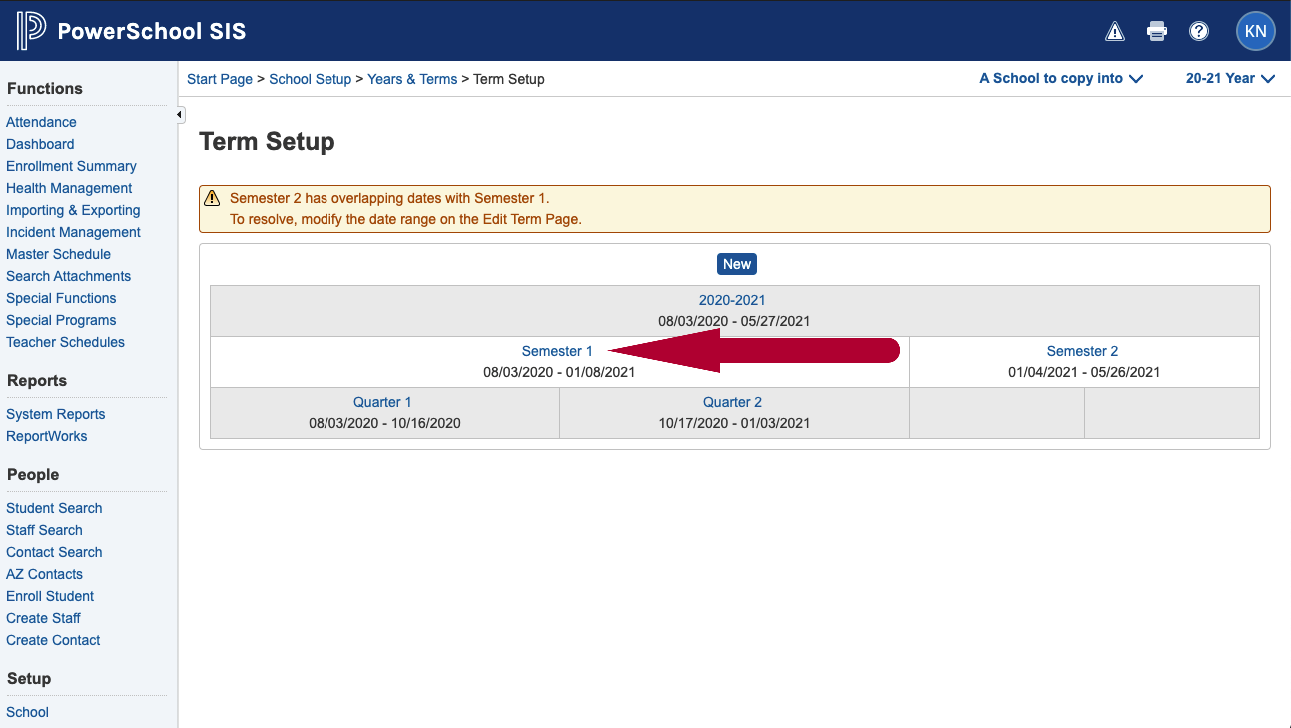Click the Term Setup page heading
The image size is (1291, 728).
(x=267, y=142)
